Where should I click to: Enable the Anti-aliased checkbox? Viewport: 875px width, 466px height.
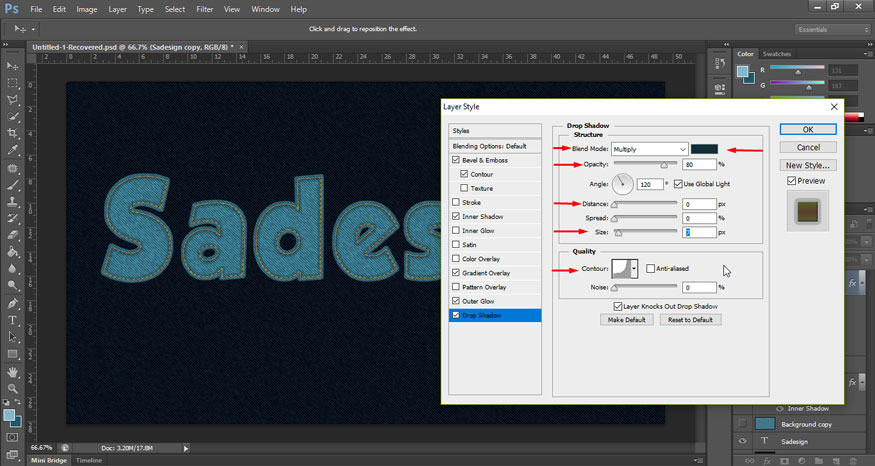point(650,268)
